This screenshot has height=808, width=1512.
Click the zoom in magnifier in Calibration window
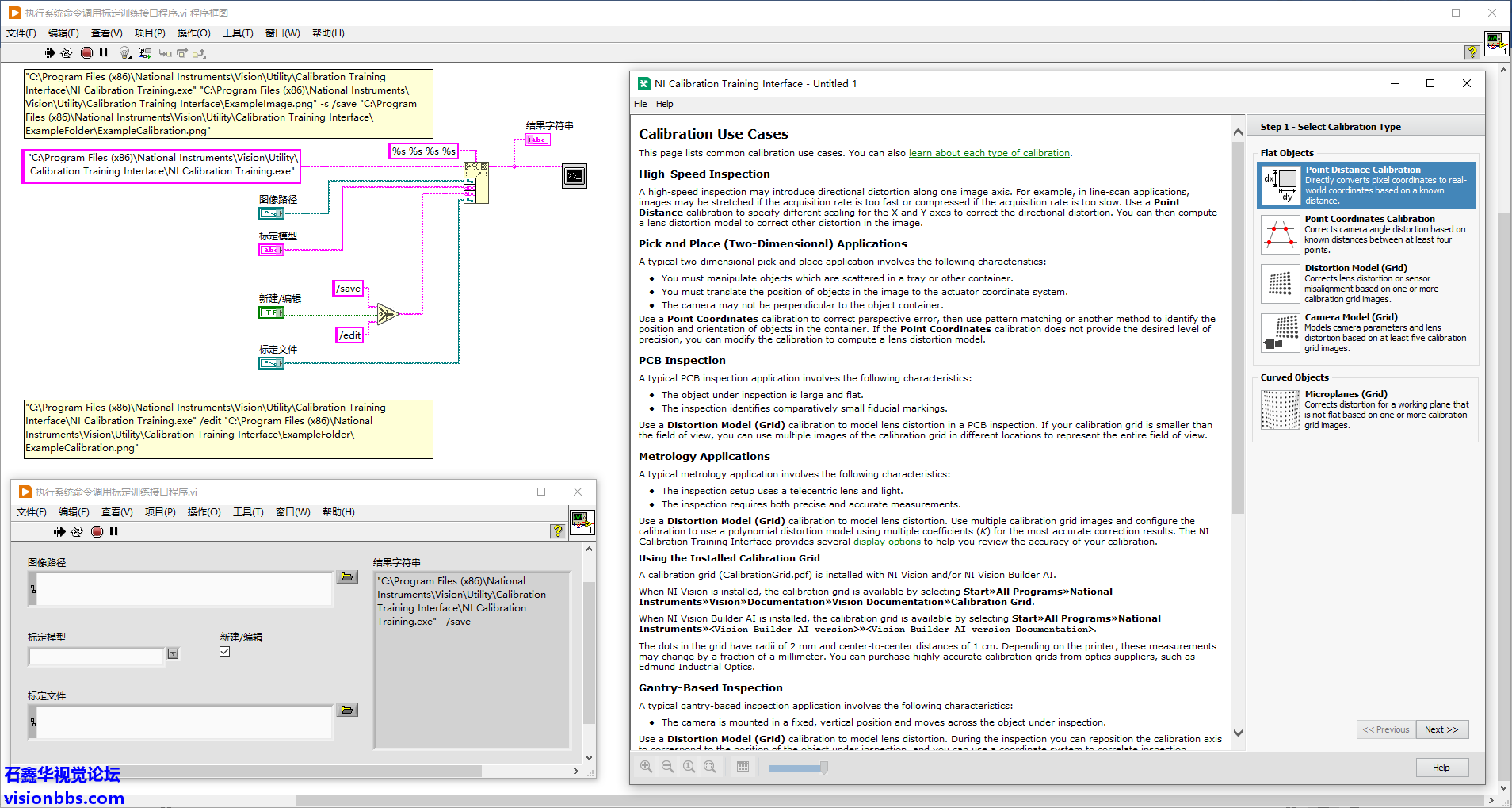click(647, 767)
